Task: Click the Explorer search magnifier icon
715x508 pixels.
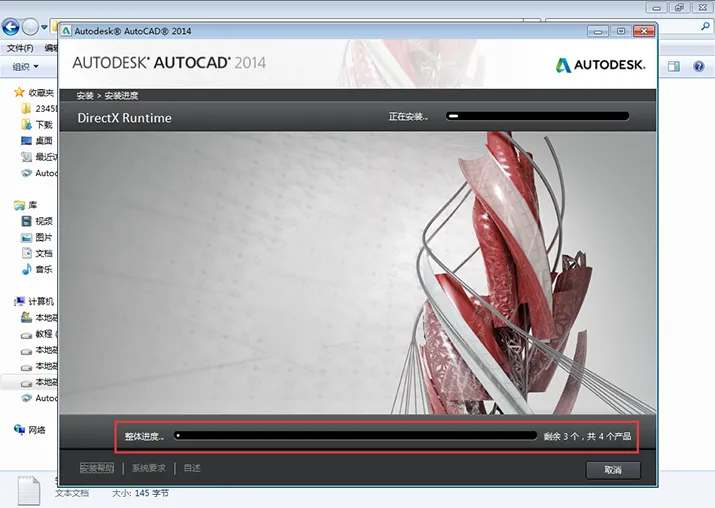Action: coord(705,27)
